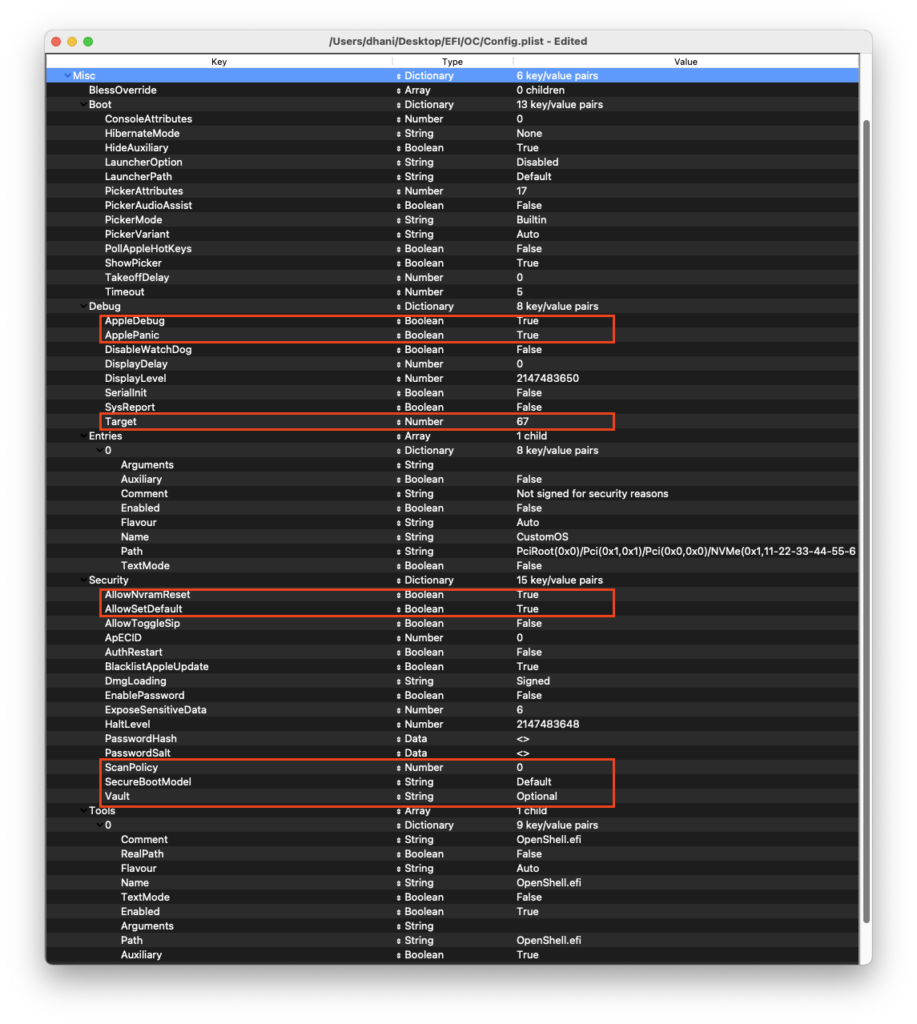Select the value 'Not signed for security reasons'
The height and width of the screenshot is (1024, 917).
(592, 493)
